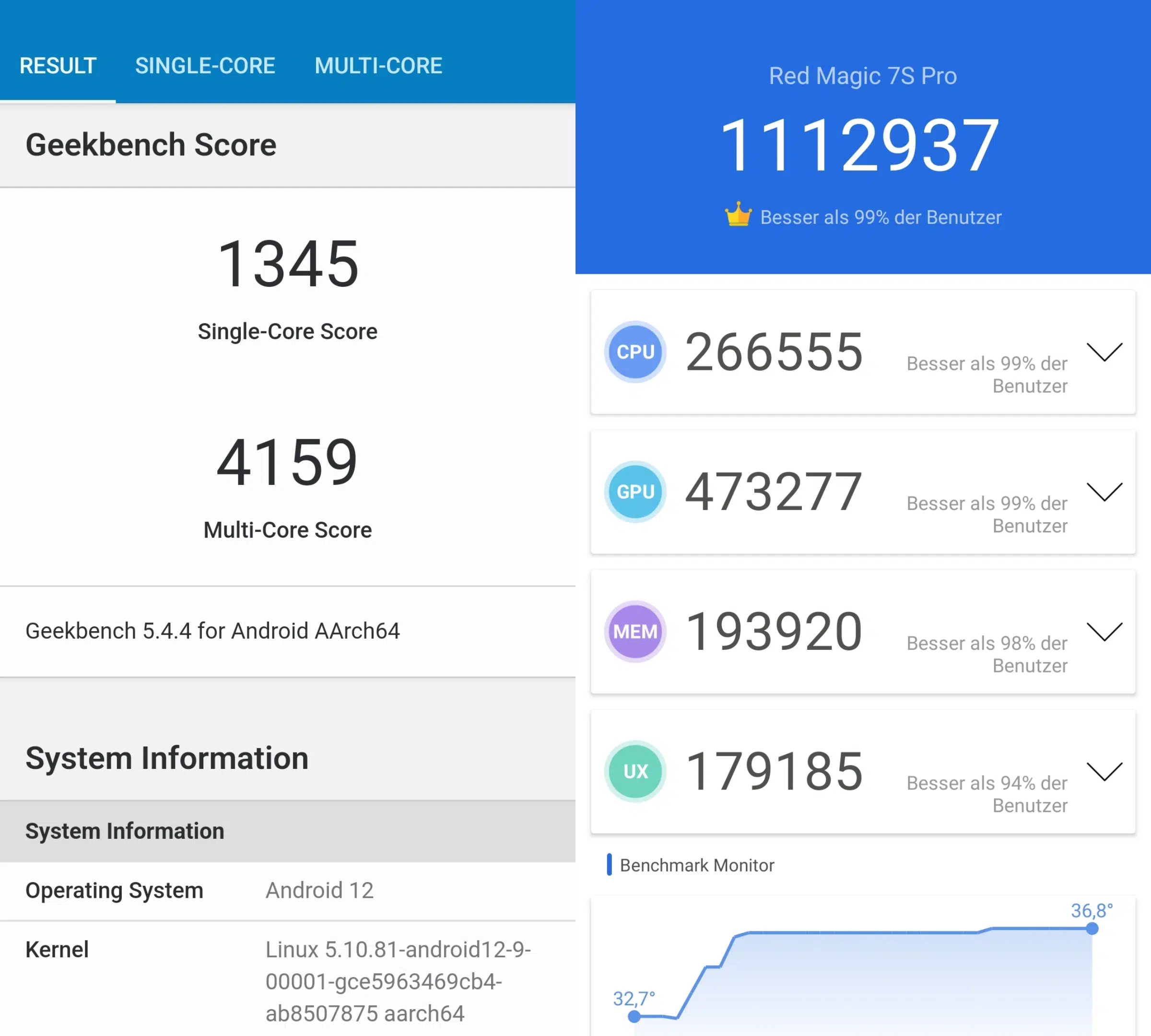Expand the MEM score details chevron
1151x1036 pixels.
[x=1104, y=631]
